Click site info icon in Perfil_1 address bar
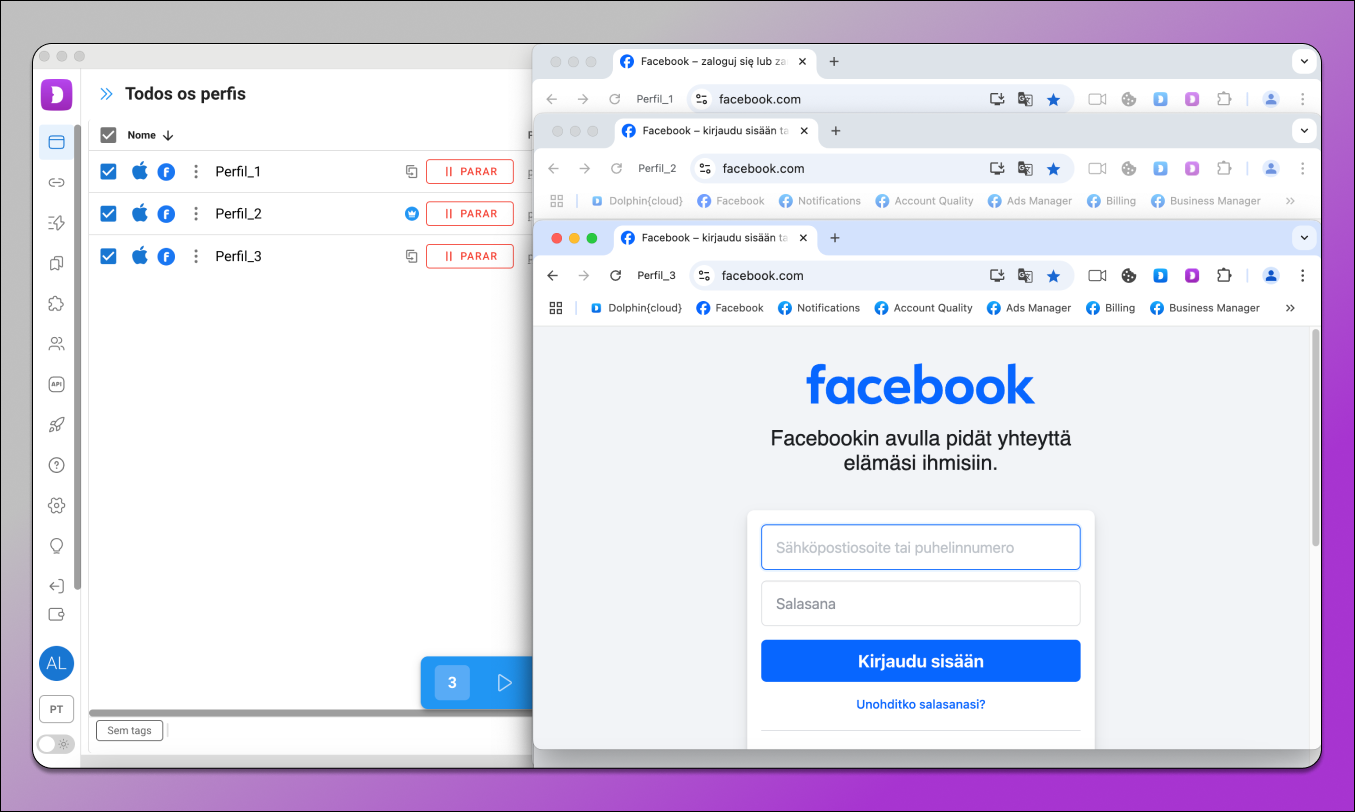This screenshot has width=1355, height=812. (x=701, y=99)
